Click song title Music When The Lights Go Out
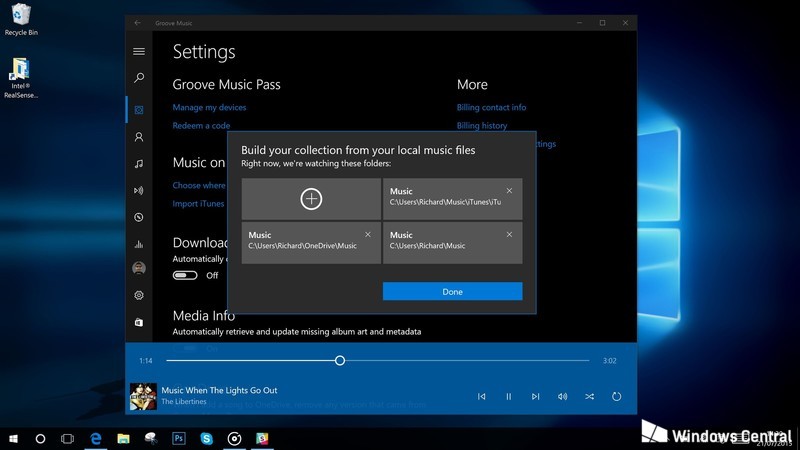Viewport: 800px width, 450px height. pos(219,390)
